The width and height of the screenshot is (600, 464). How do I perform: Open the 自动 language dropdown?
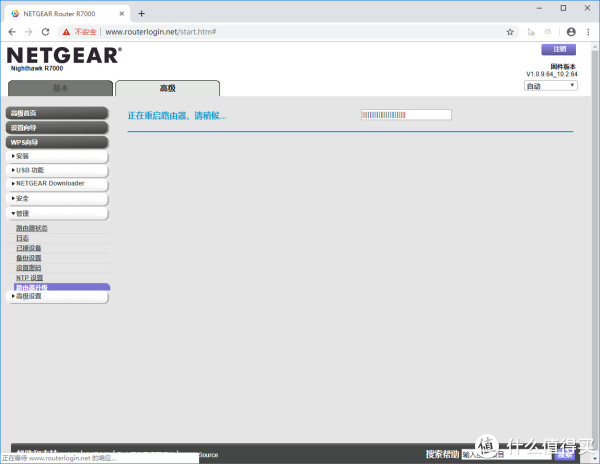(551, 86)
